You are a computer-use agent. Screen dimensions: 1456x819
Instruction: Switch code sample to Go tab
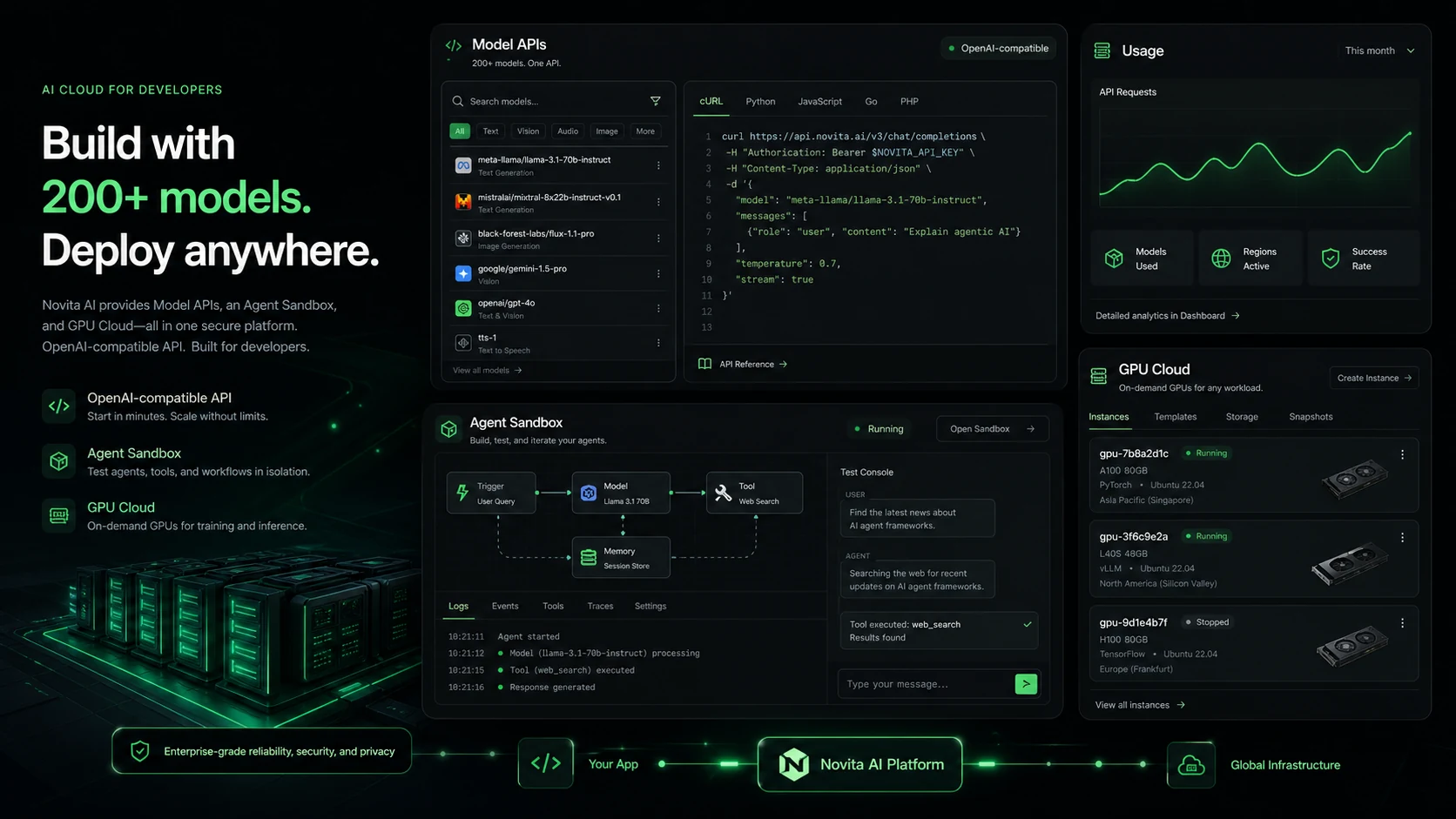coord(871,102)
